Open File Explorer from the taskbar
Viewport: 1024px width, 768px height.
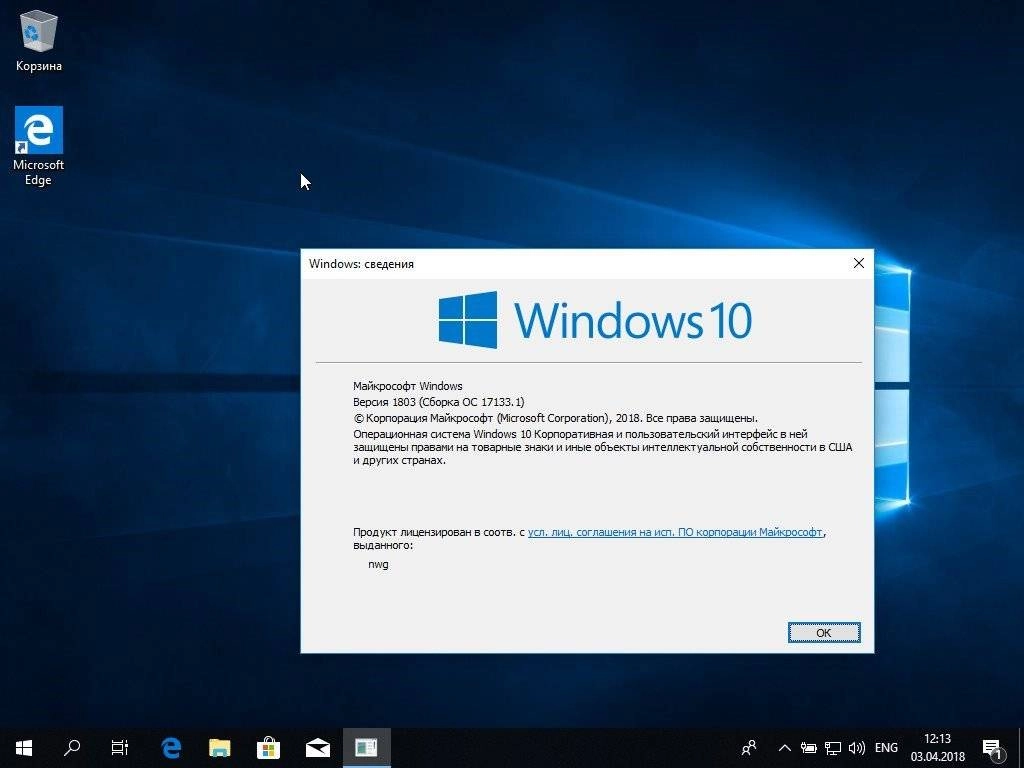(x=219, y=748)
